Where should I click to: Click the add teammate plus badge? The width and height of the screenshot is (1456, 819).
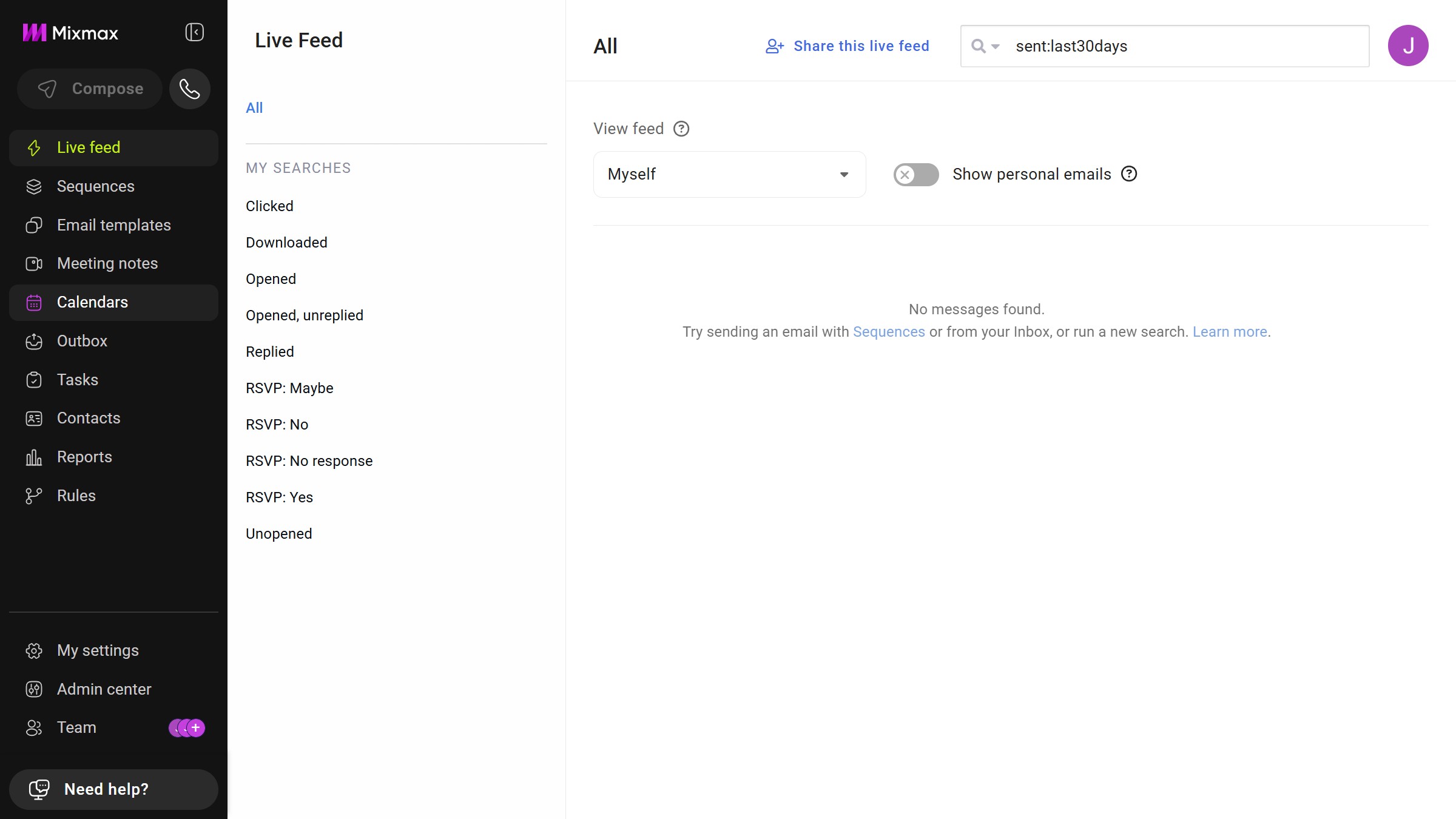pyautogui.click(x=195, y=727)
